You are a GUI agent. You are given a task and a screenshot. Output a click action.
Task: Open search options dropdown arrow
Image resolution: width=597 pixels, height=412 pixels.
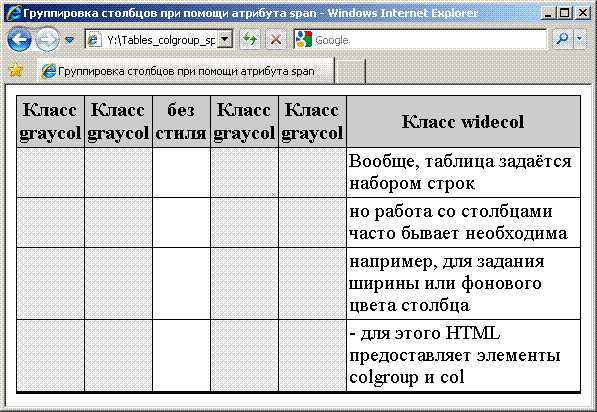[579, 39]
